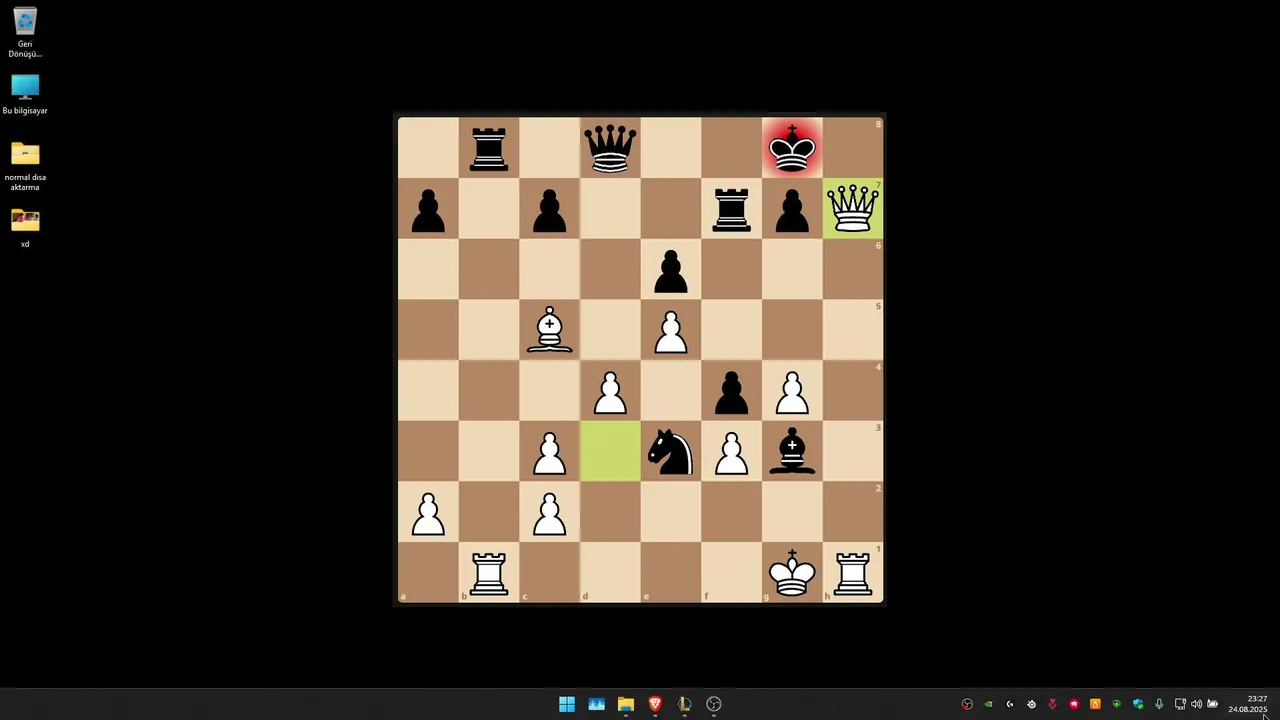Select the black rook on b8
The width and height of the screenshot is (1280, 720).
[x=489, y=148]
